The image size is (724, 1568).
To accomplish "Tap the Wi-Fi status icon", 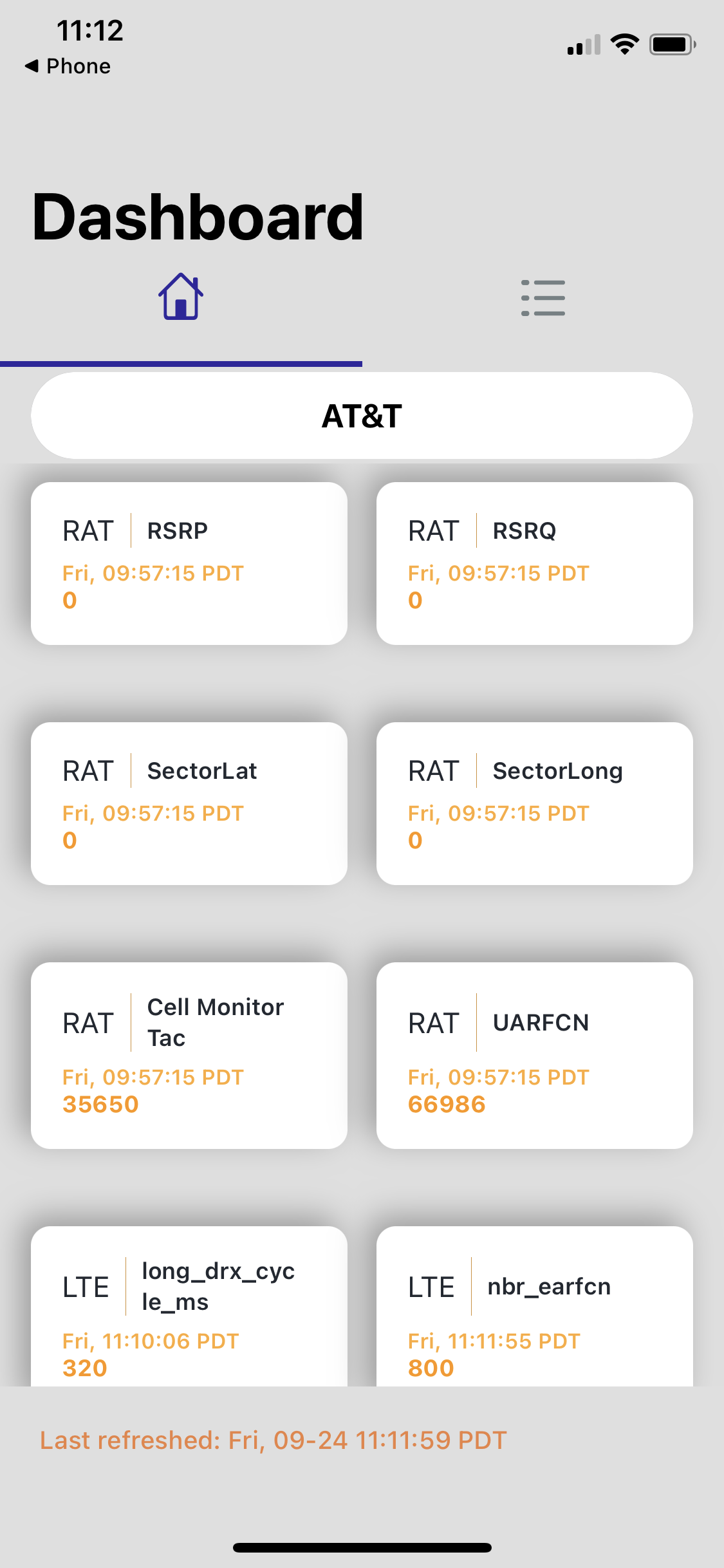I will click(624, 44).
